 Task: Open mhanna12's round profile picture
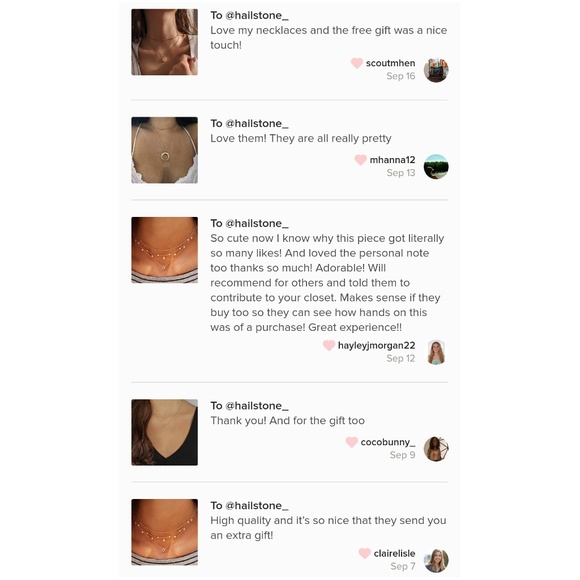[436, 167]
